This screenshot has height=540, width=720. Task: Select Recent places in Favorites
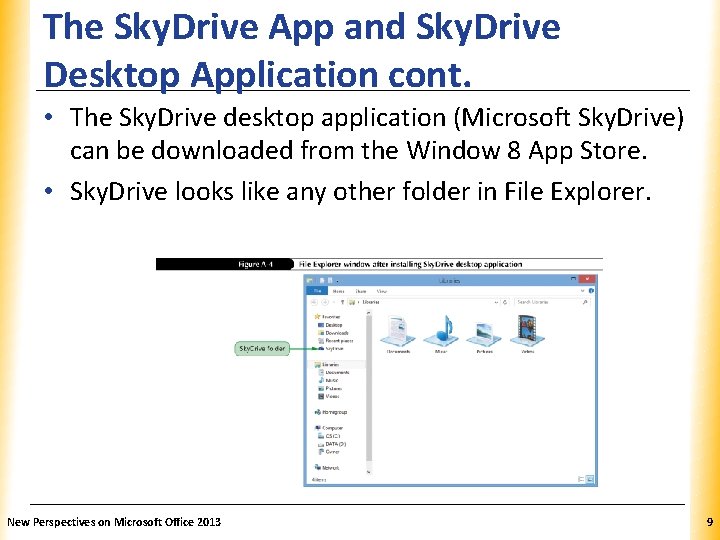(336, 341)
